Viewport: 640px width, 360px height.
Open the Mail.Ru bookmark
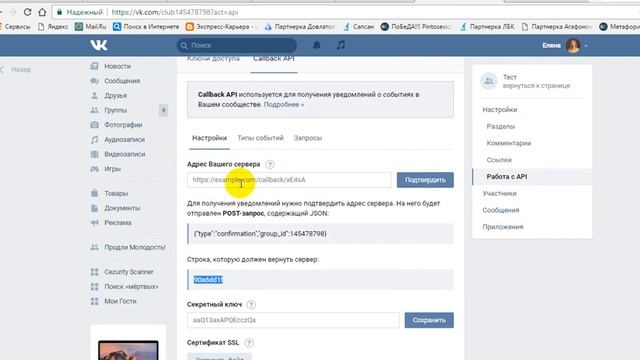tap(91, 27)
